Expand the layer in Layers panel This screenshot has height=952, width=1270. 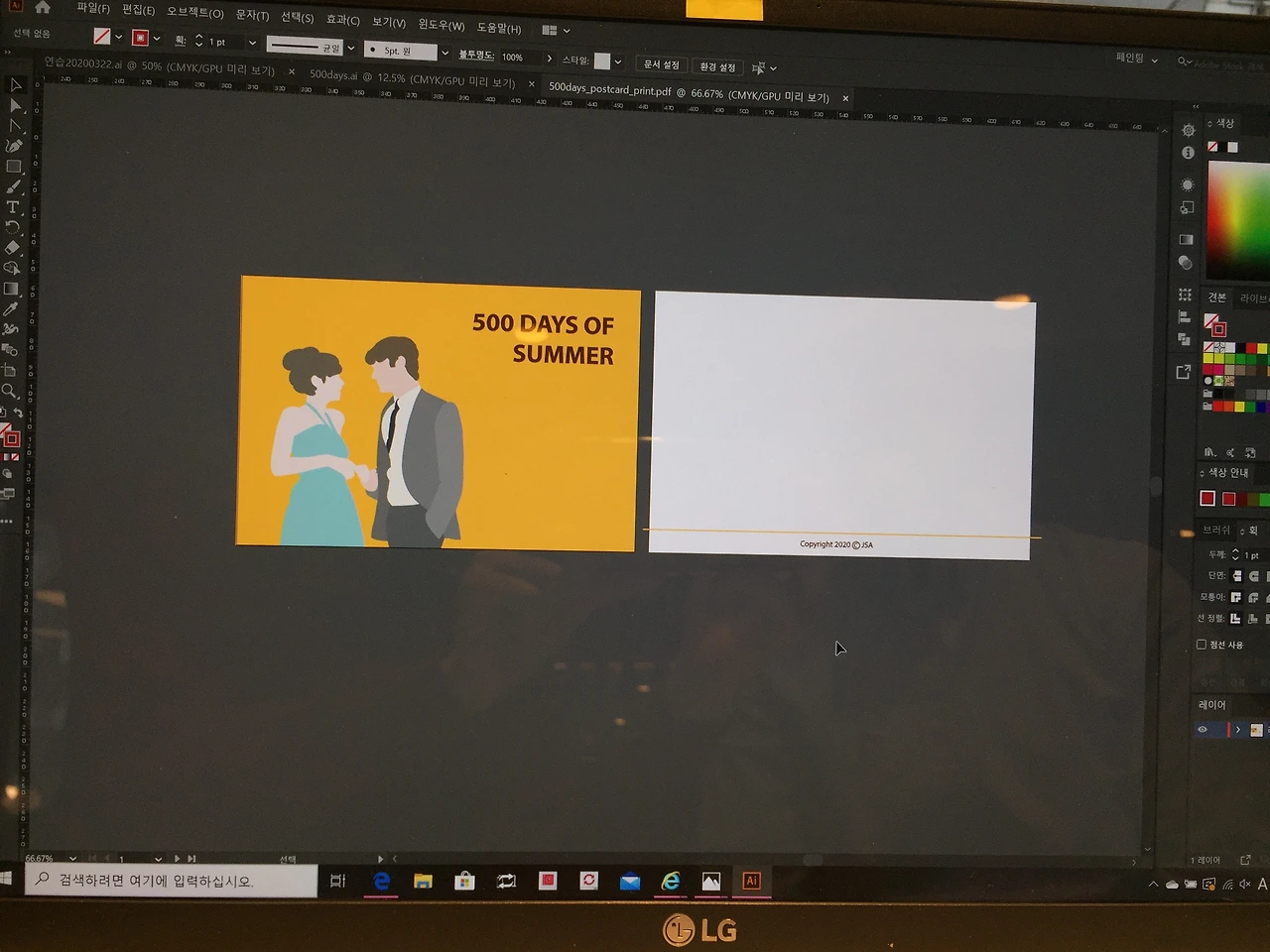point(1238,730)
